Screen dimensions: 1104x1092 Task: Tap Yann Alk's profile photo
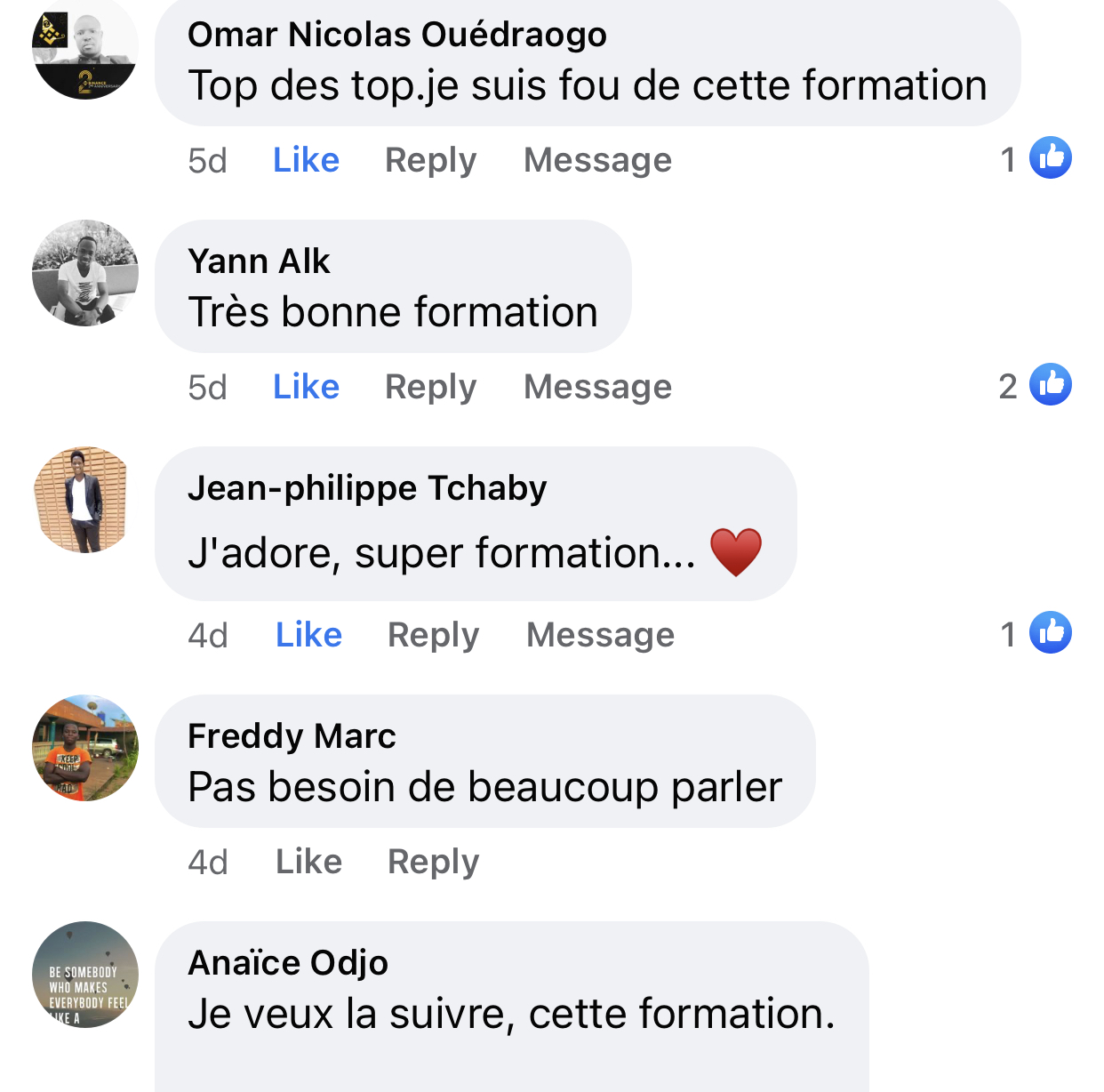point(85,273)
